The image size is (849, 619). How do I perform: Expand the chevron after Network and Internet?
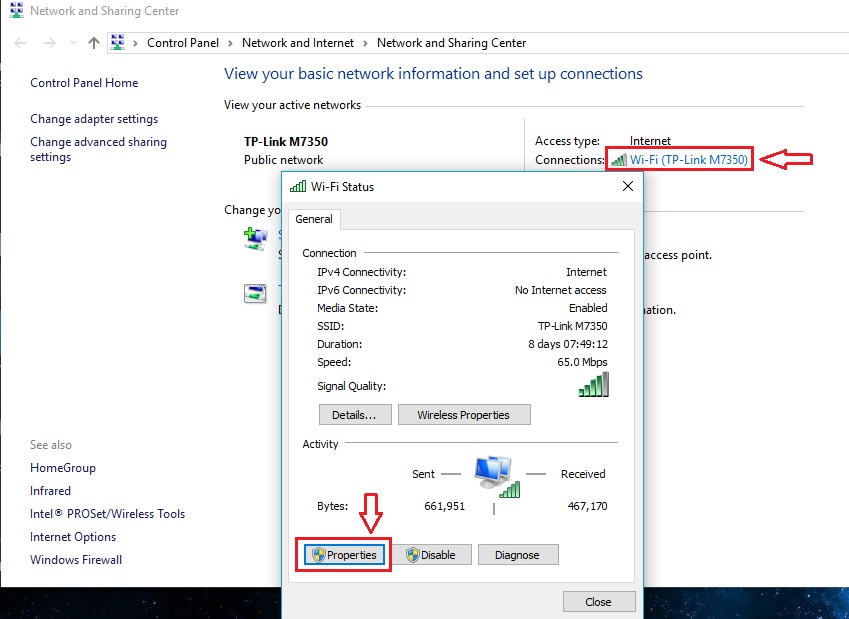point(365,43)
